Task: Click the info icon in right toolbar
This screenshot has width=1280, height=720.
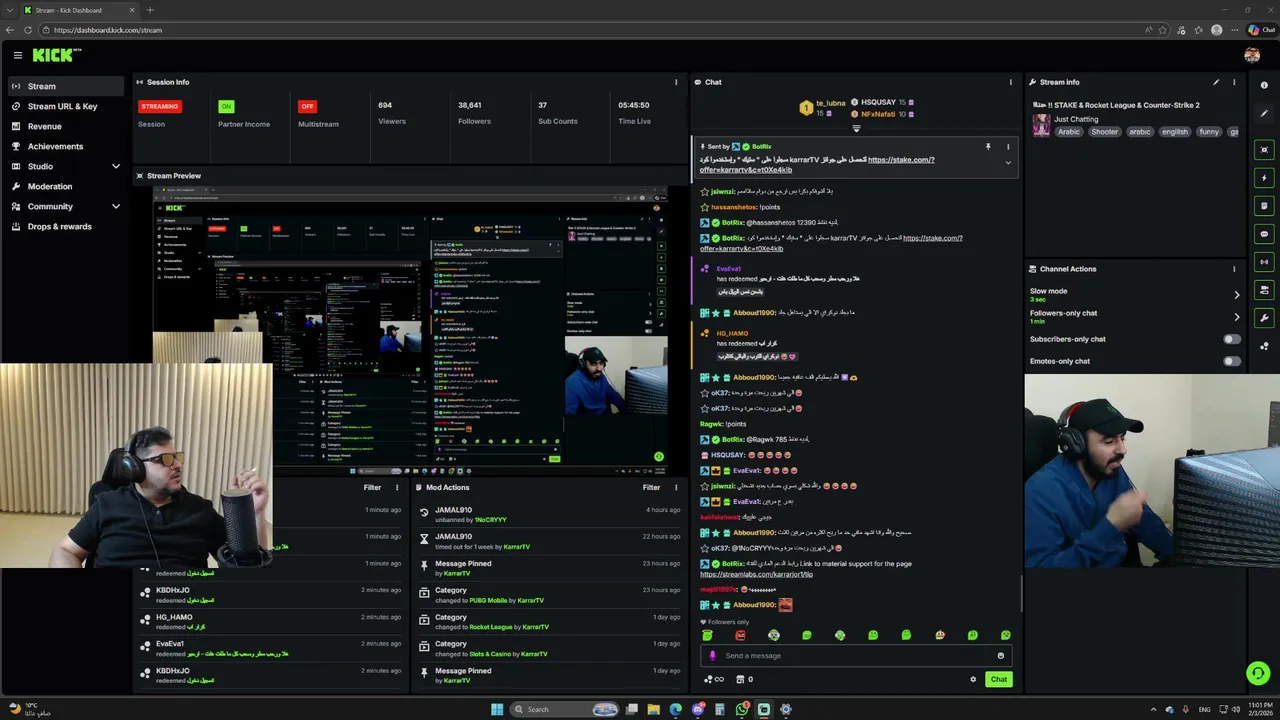Action: pyautogui.click(x=1264, y=85)
